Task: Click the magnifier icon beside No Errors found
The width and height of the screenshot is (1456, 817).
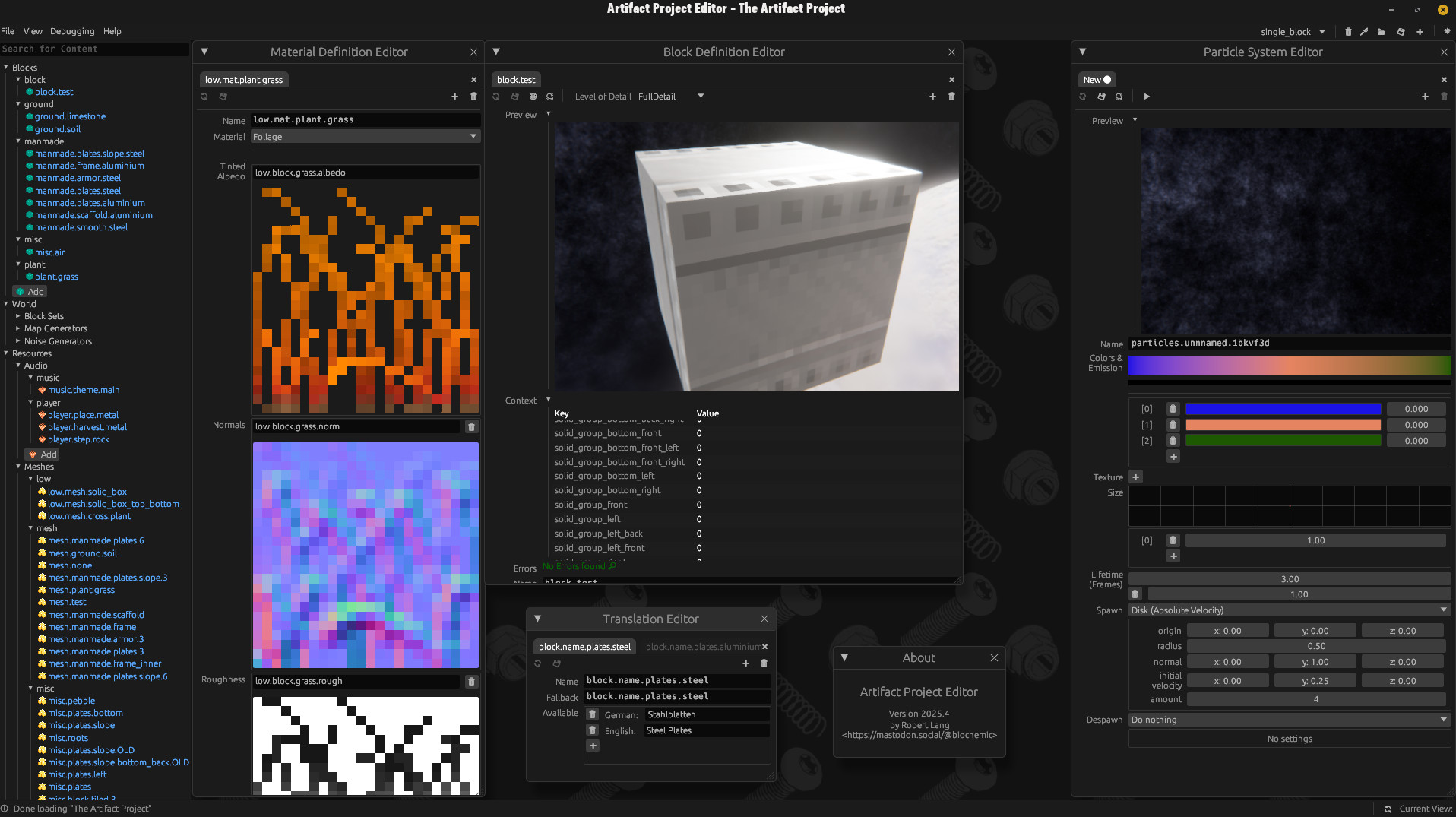Action: (x=612, y=566)
